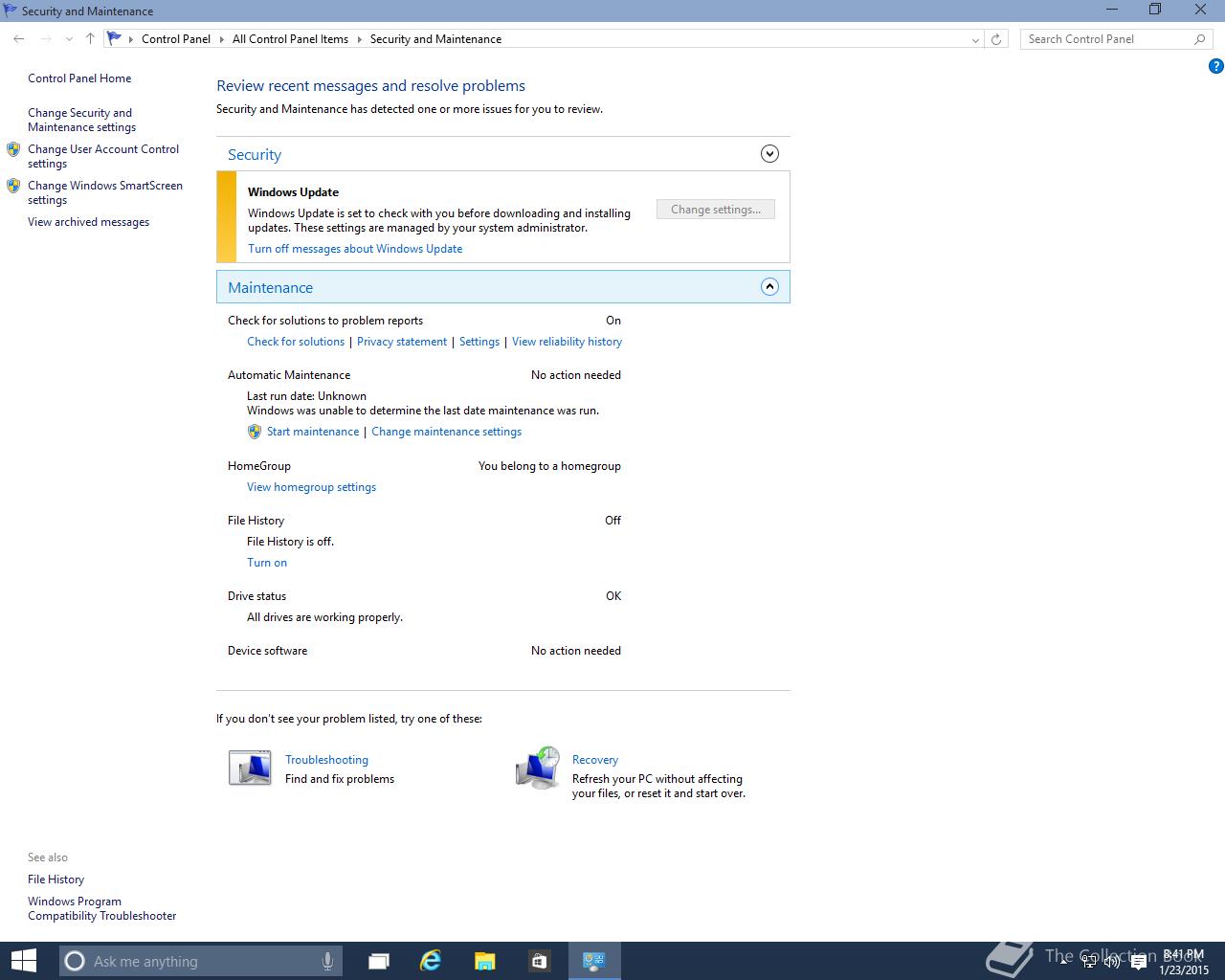This screenshot has height=980, width=1225.
Task: Open the Action Center notifications icon
Action: point(1138,963)
